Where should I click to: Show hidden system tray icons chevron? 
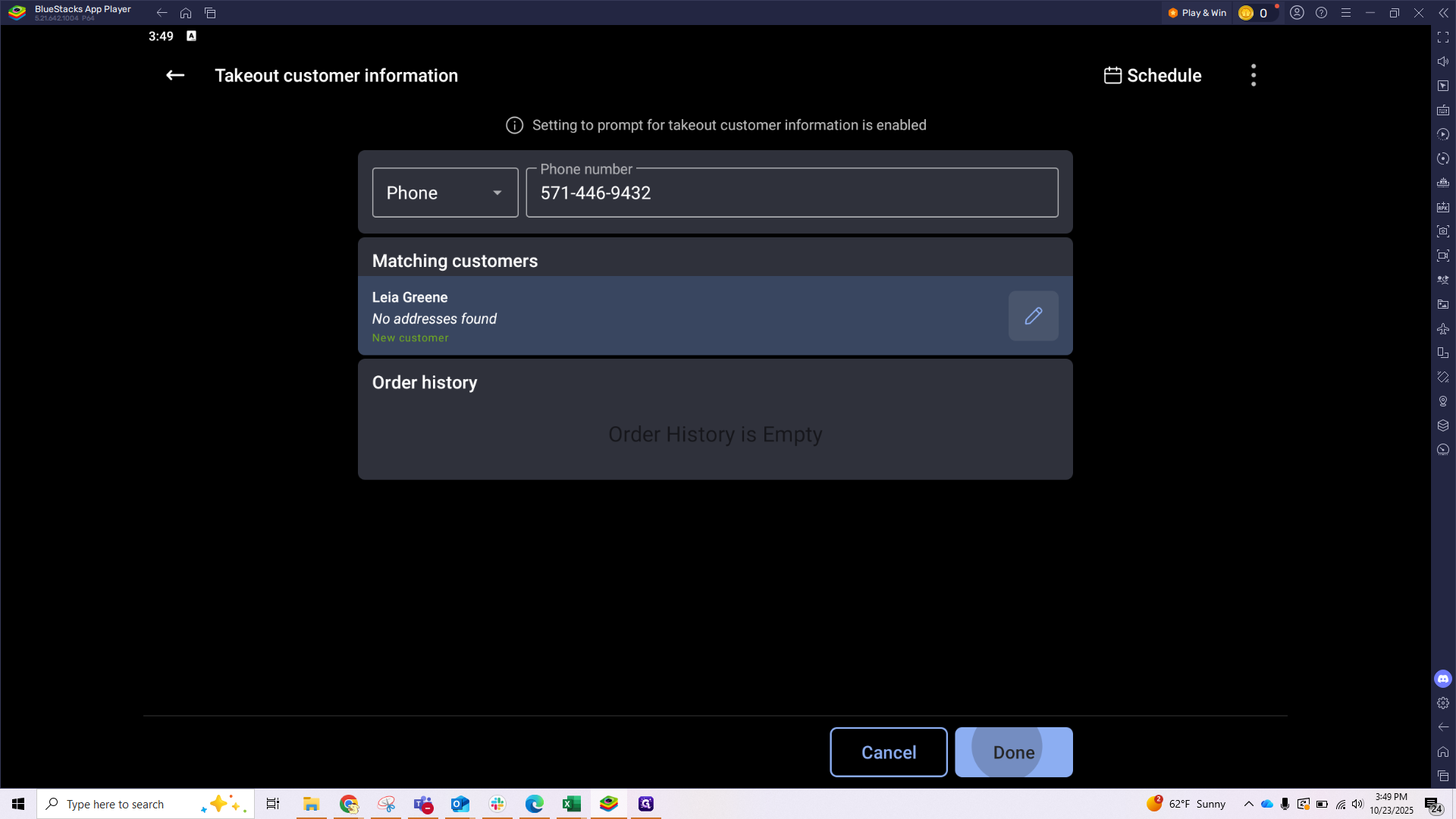point(1248,804)
